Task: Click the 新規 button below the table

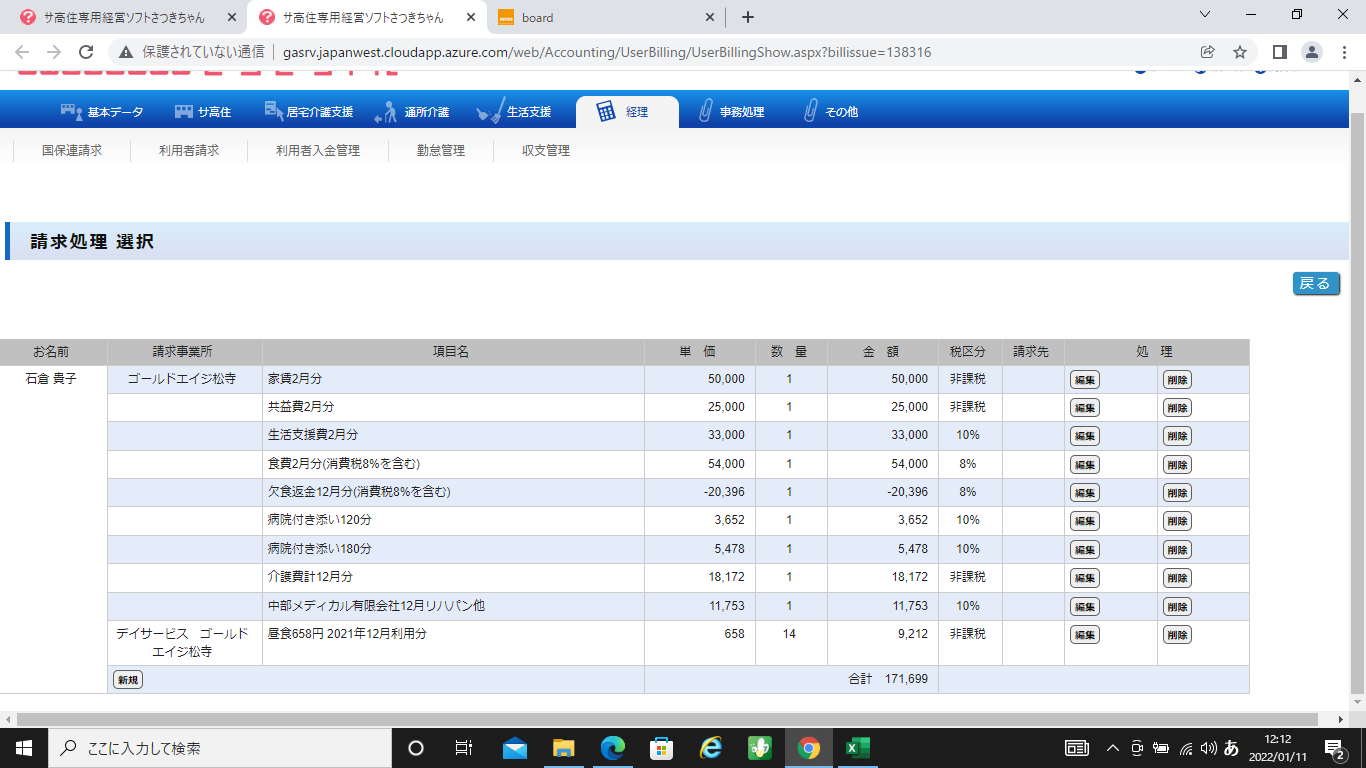Action: [128, 680]
